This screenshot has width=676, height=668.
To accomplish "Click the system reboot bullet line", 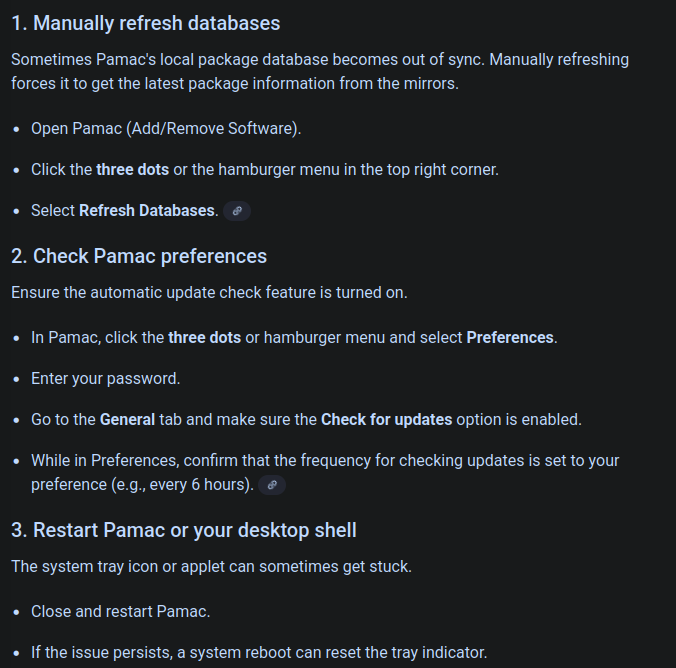I will (258, 653).
